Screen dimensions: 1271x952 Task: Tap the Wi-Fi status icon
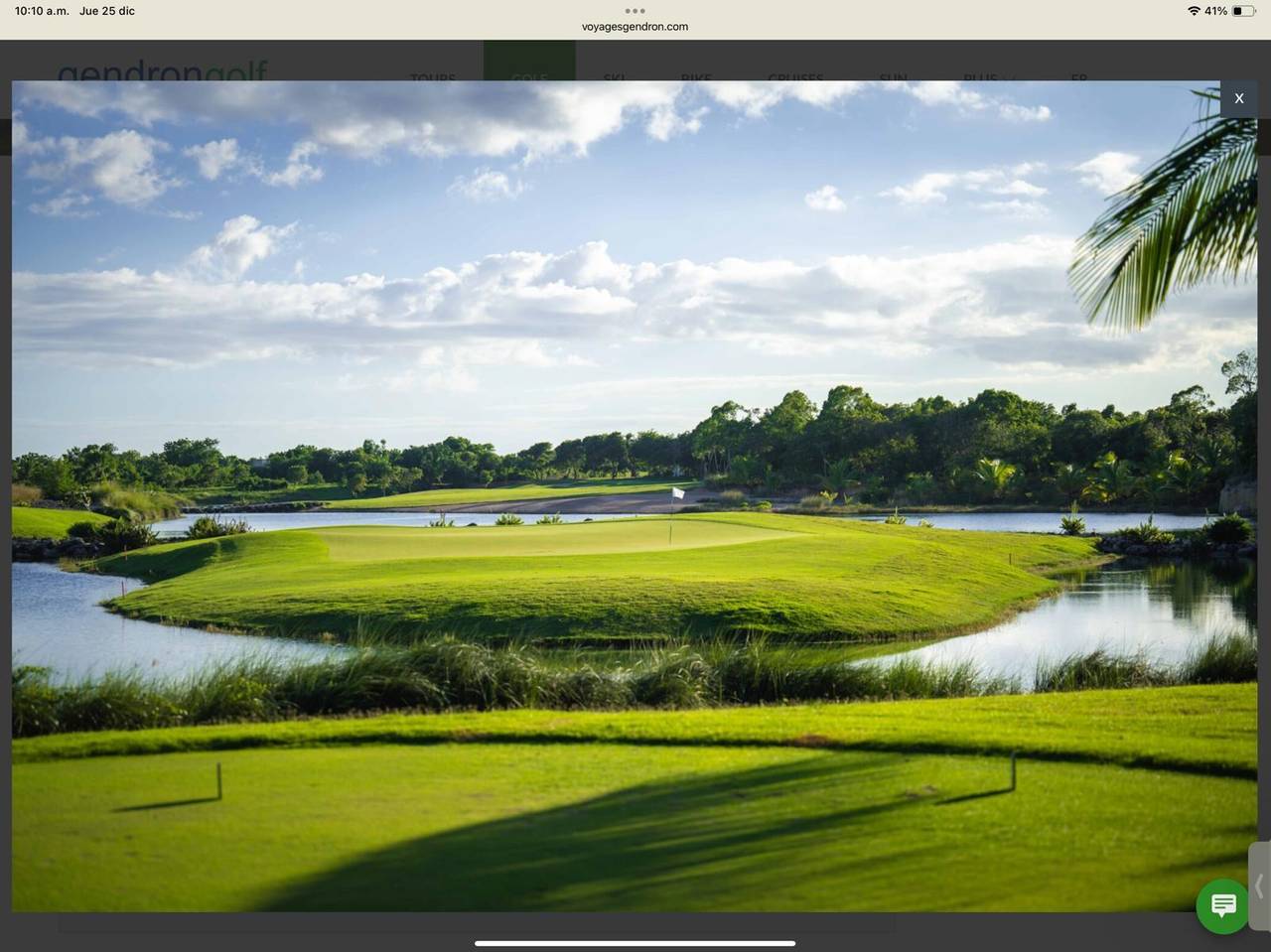tap(1194, 11)
